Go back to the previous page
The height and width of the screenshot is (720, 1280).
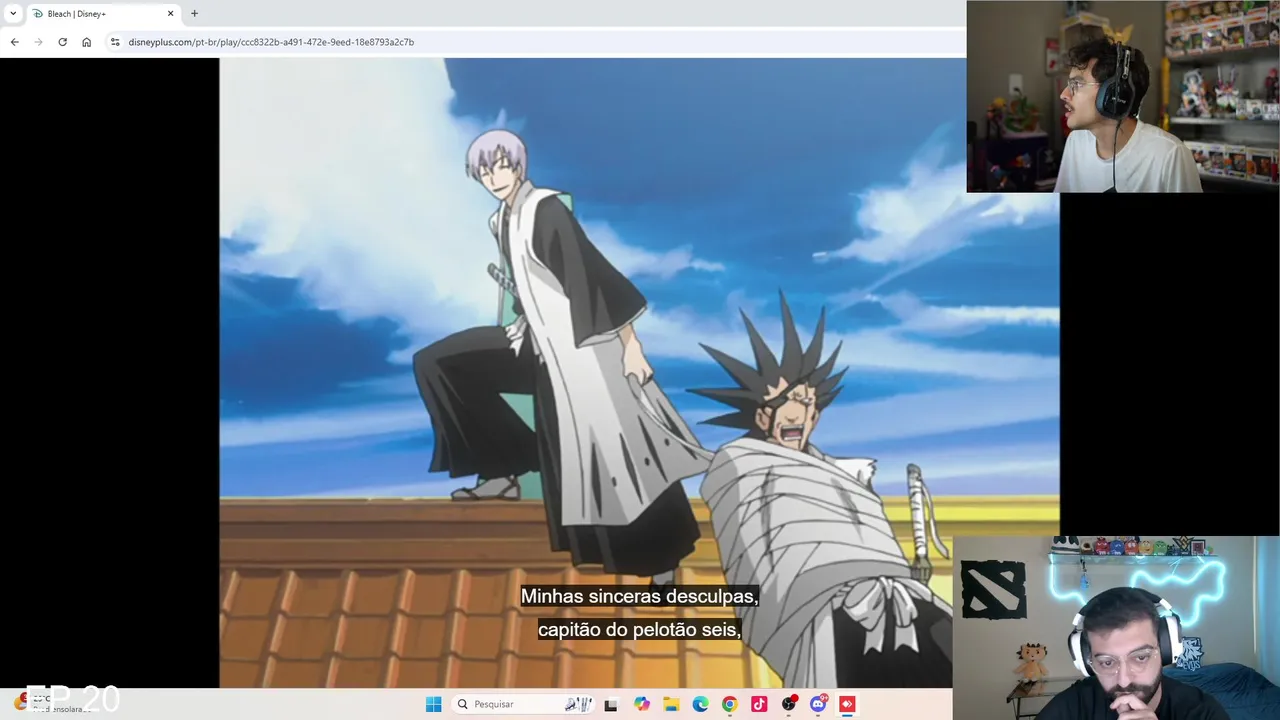pyautogui.click(x=14, y=42)
